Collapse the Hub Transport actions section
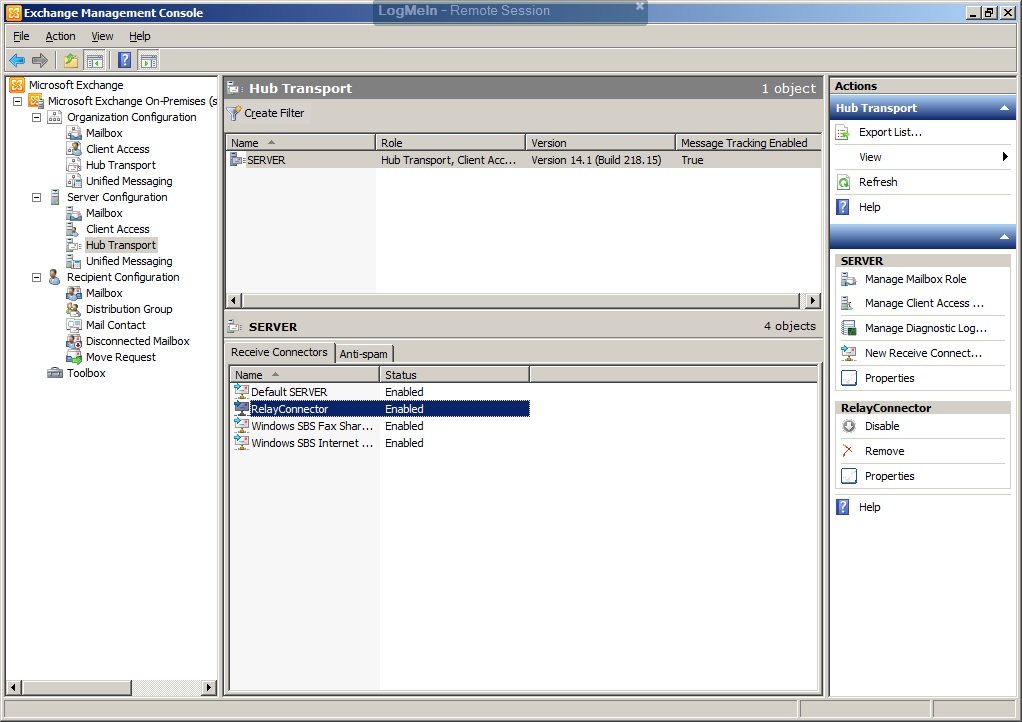The image size is (1022, 722). pyautogui.click(x=1004, y=108)
